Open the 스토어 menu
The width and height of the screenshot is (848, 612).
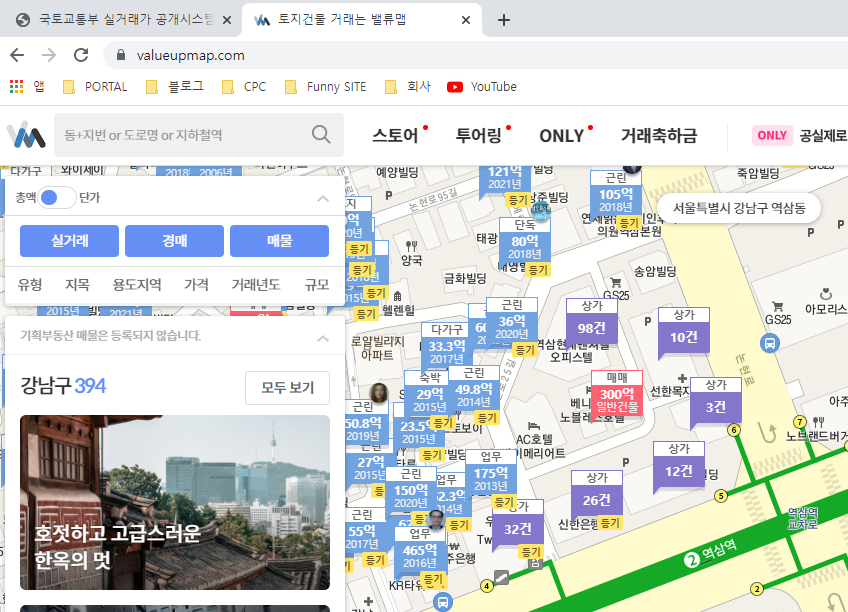(395, 135)
